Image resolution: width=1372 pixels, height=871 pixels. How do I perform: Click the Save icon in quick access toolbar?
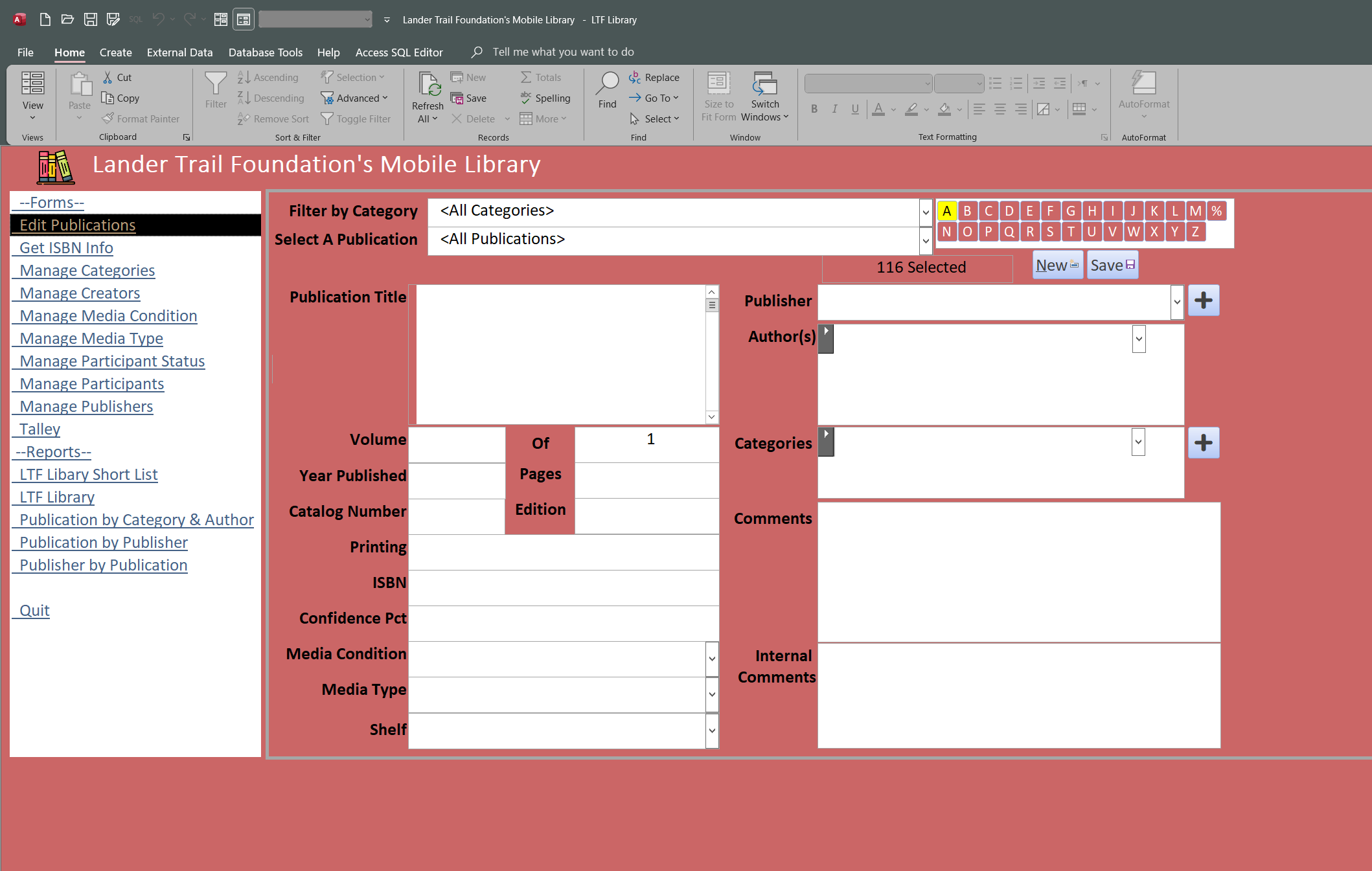[x=91, y=19]
